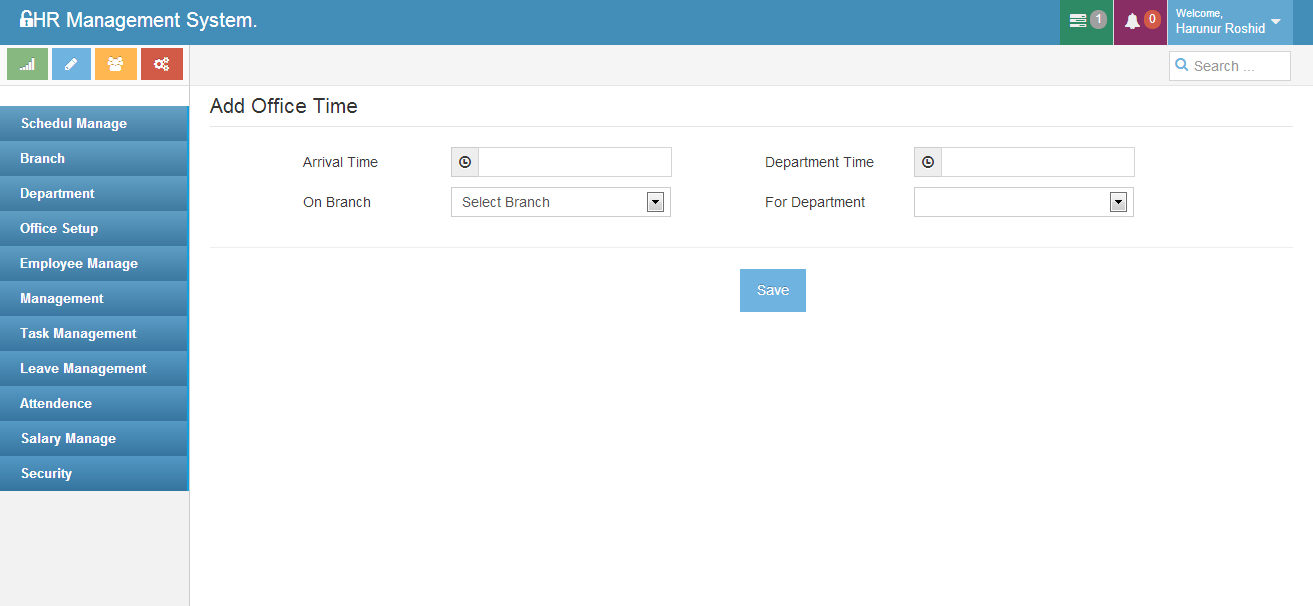Click the red settings gears icon button
Screen dimensions: 1313x606
pos(161,64)
